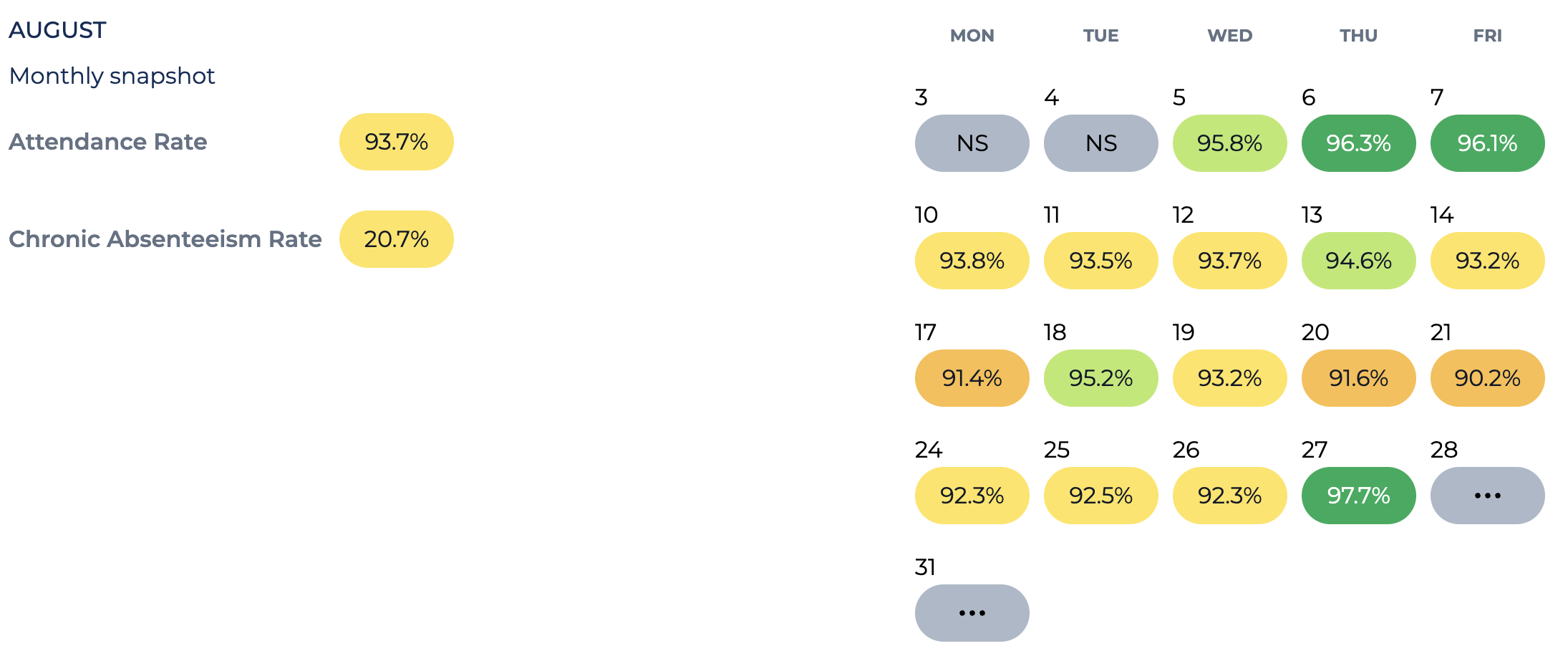Open the ellipsis pill for August 28
Image resolution: width=1568 pixels, height=656 pixels.
pos(1487,496)
